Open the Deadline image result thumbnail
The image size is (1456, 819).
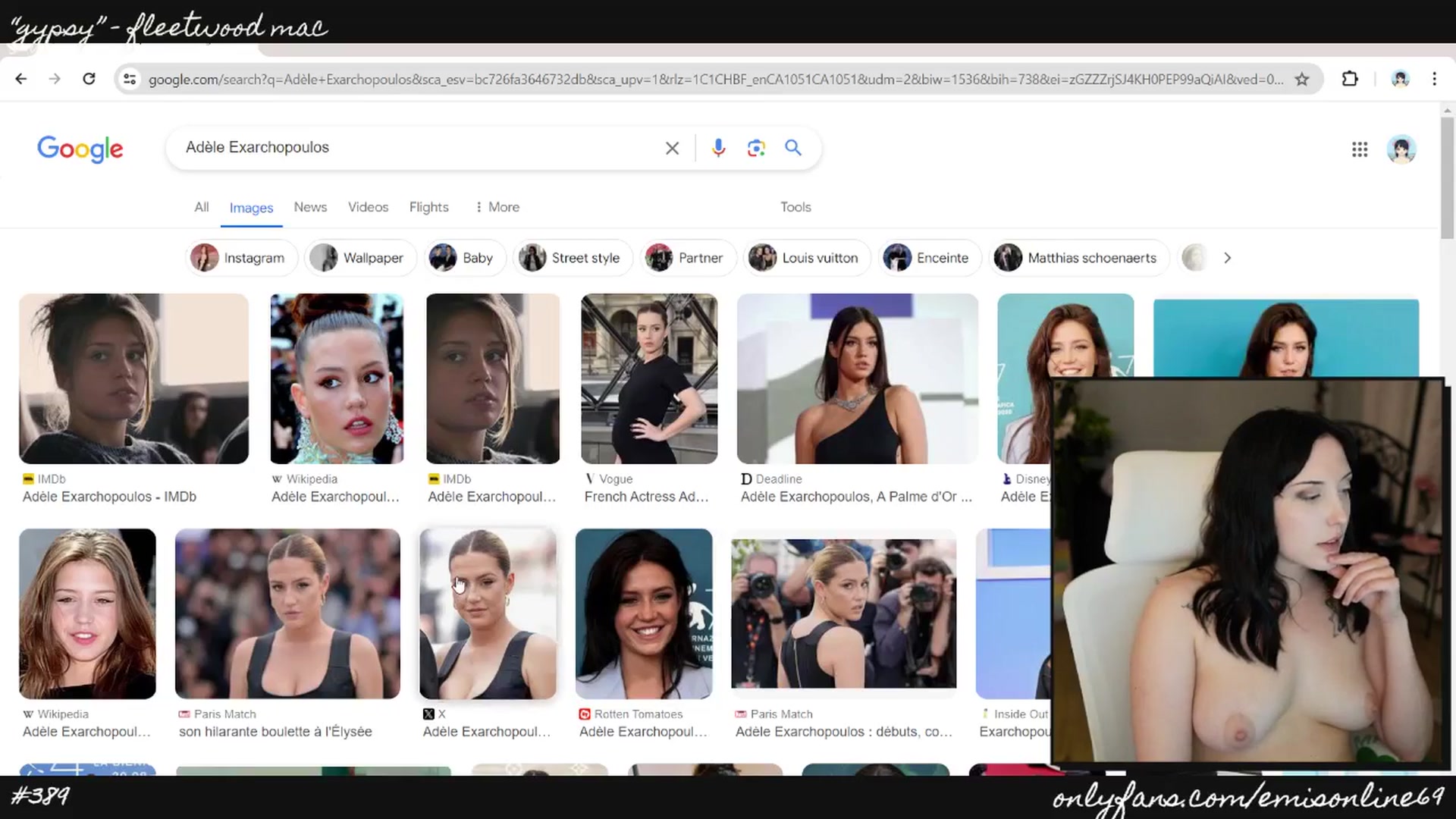pyautogui.click(x=858, y=378)
